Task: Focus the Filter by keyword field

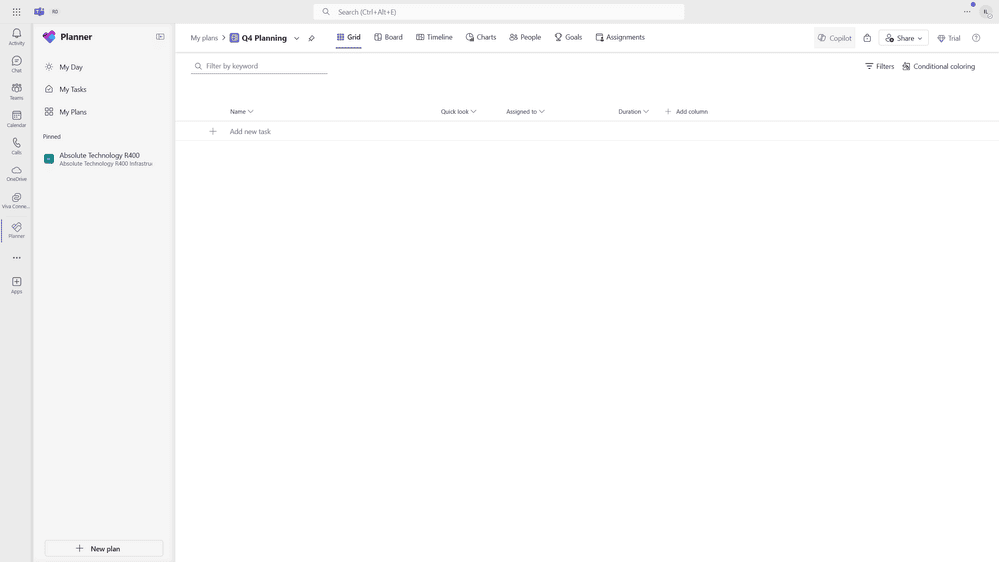Action: (259, 66)
